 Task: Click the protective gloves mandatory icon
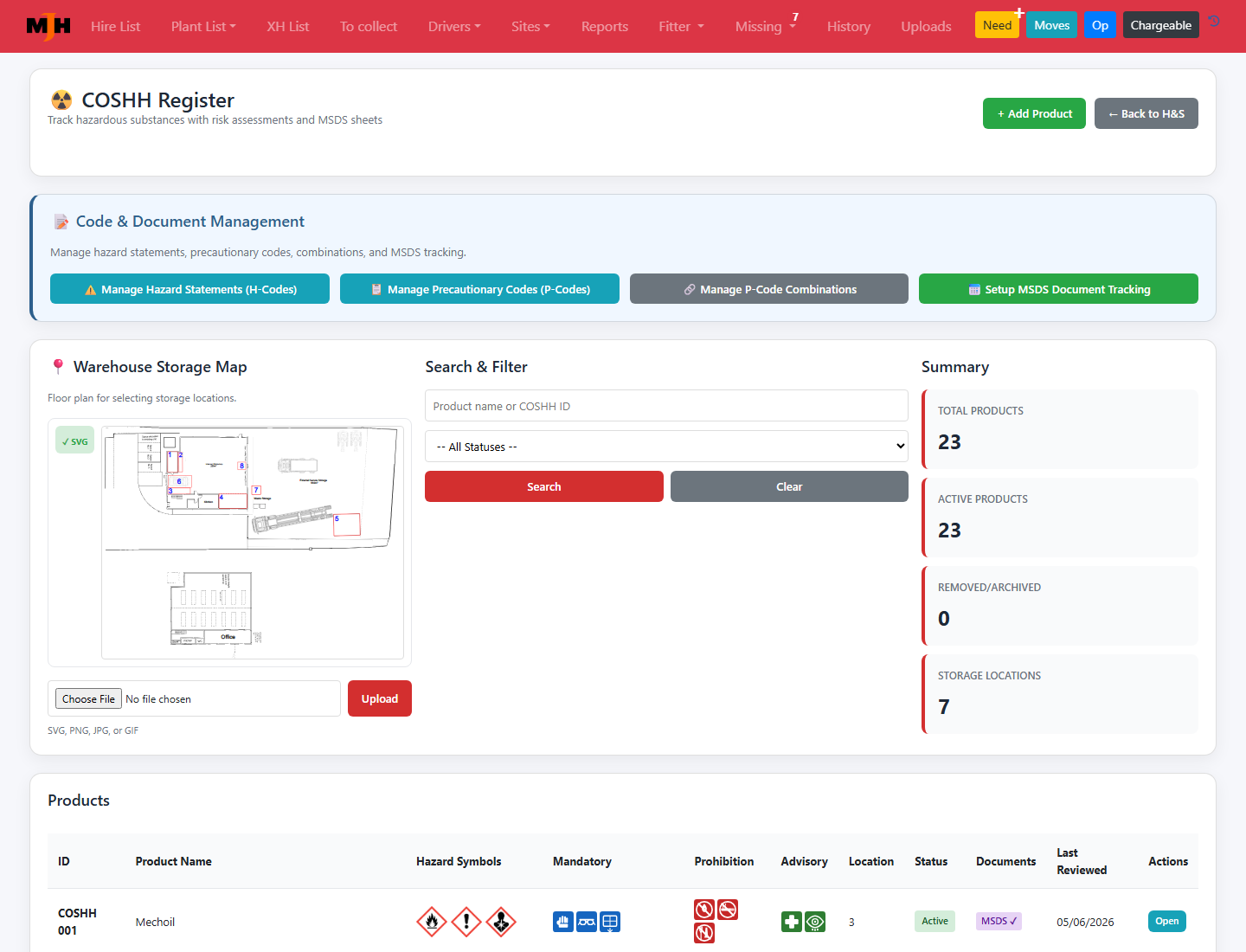tap(563, 922)
